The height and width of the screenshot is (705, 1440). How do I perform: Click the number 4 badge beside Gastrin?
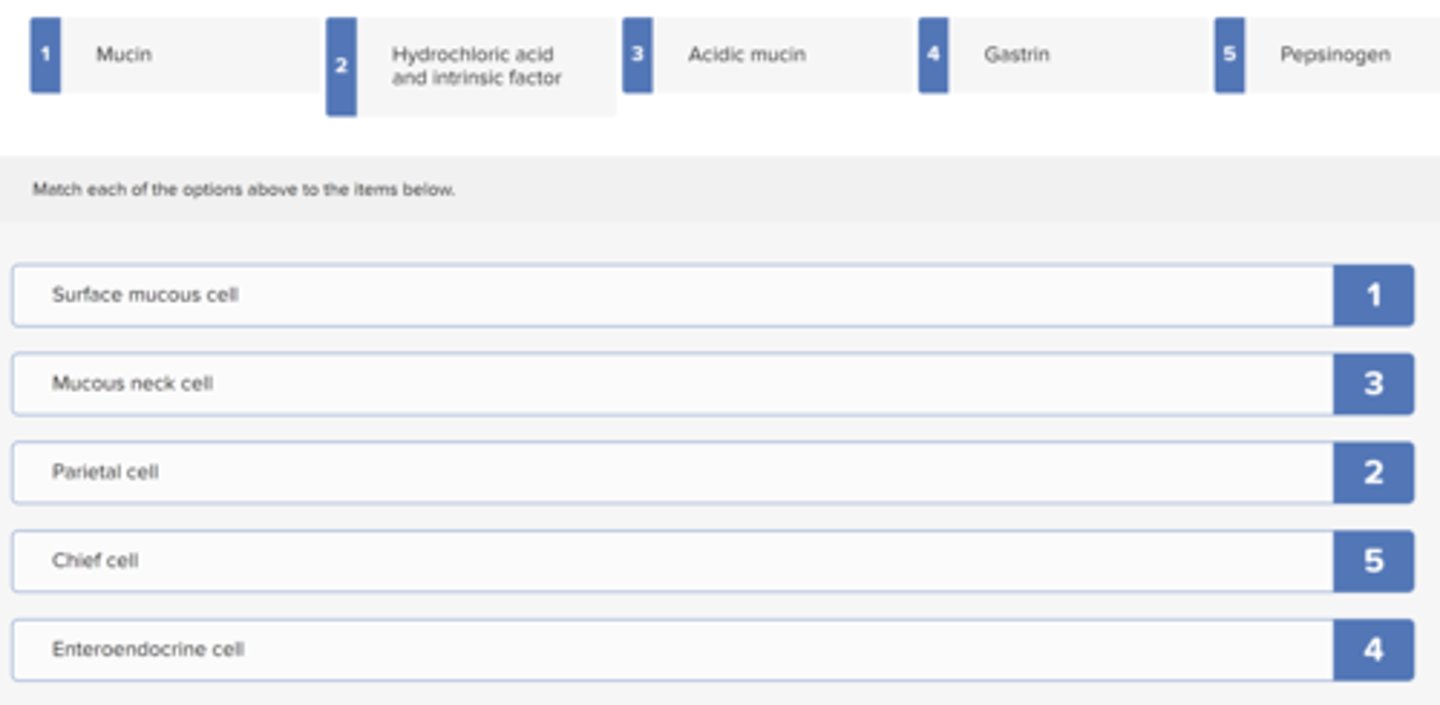click(933, 55)
